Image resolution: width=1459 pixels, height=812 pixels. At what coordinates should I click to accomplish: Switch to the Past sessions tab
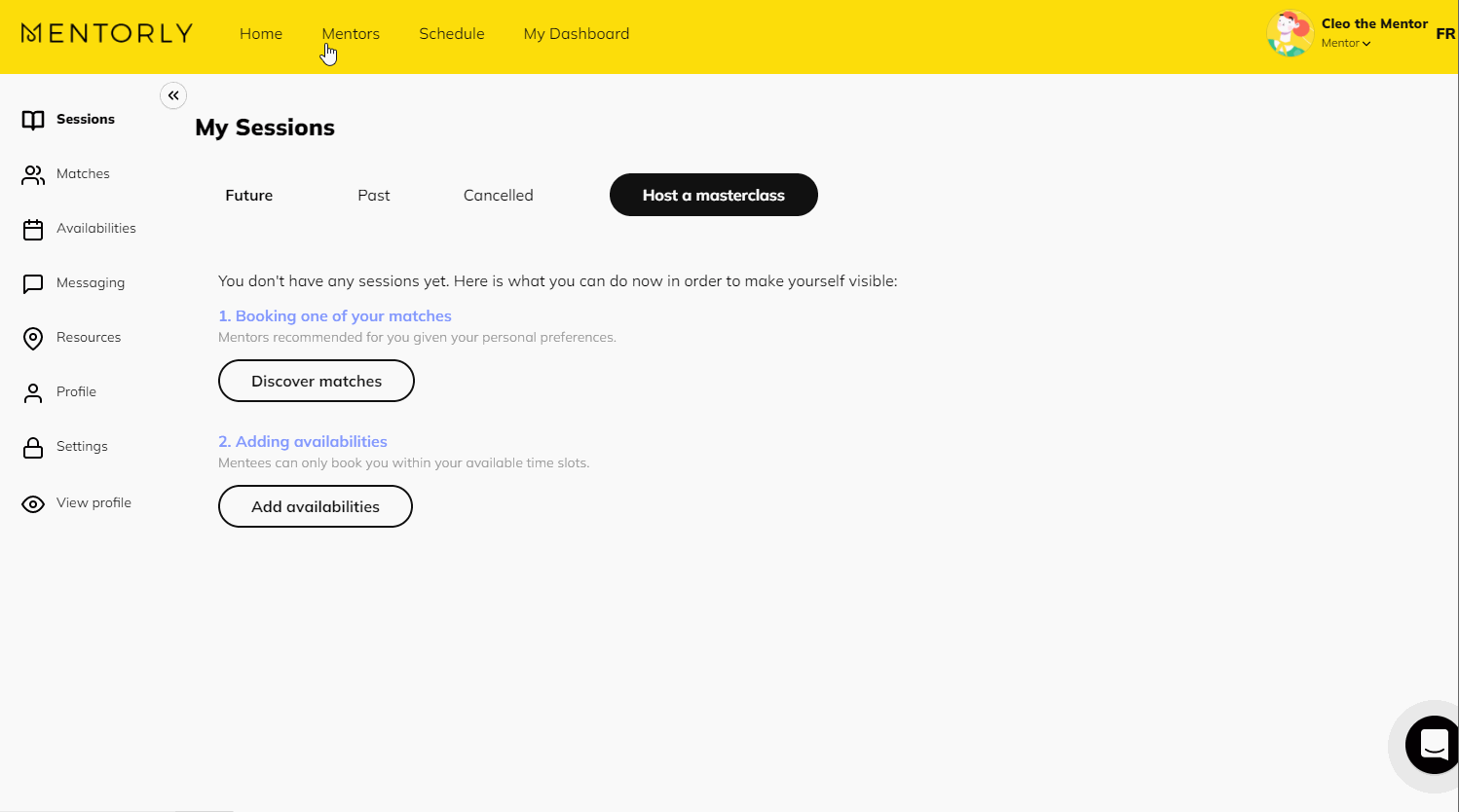pos(373,195)
